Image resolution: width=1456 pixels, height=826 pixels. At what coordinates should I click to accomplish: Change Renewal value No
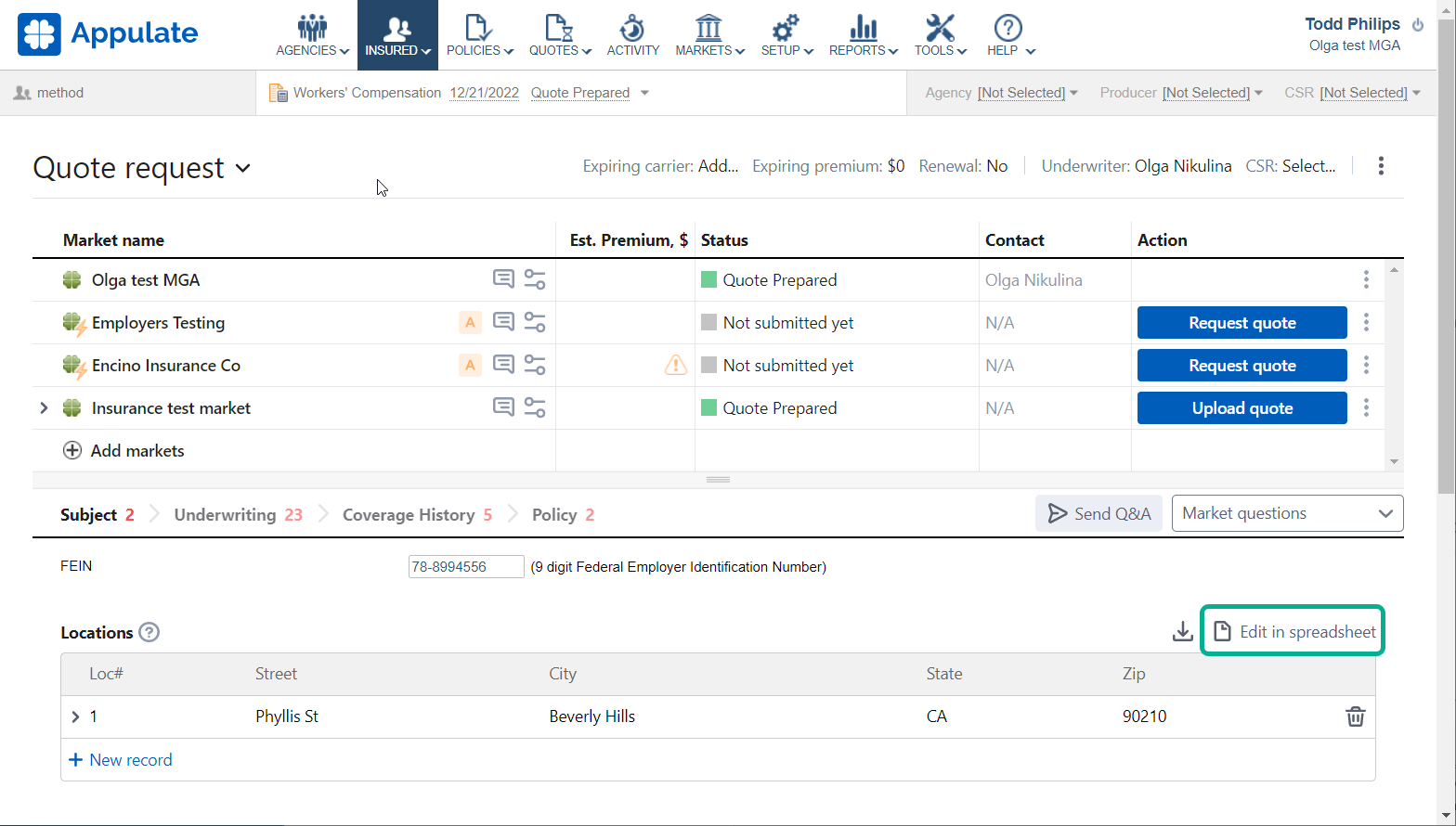[996, 166]
